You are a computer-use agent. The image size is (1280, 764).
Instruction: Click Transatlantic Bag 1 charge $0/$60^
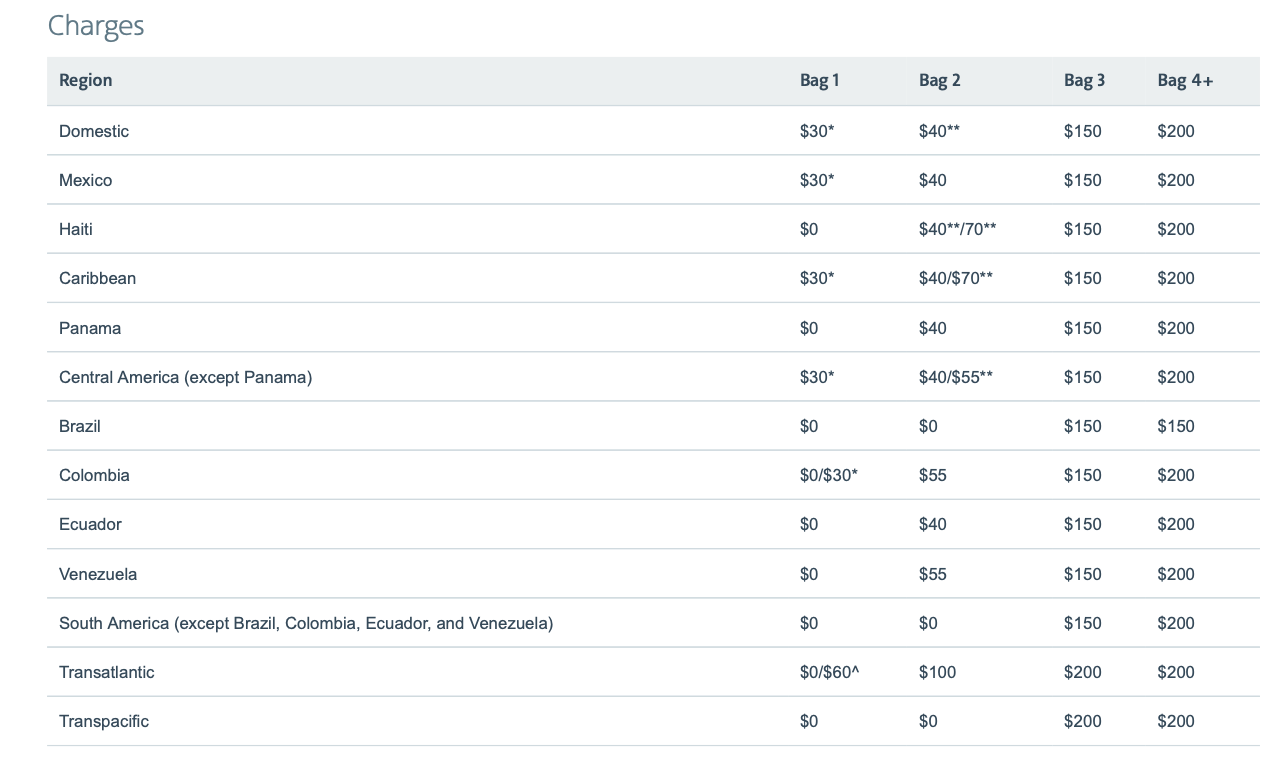(829, 672)
